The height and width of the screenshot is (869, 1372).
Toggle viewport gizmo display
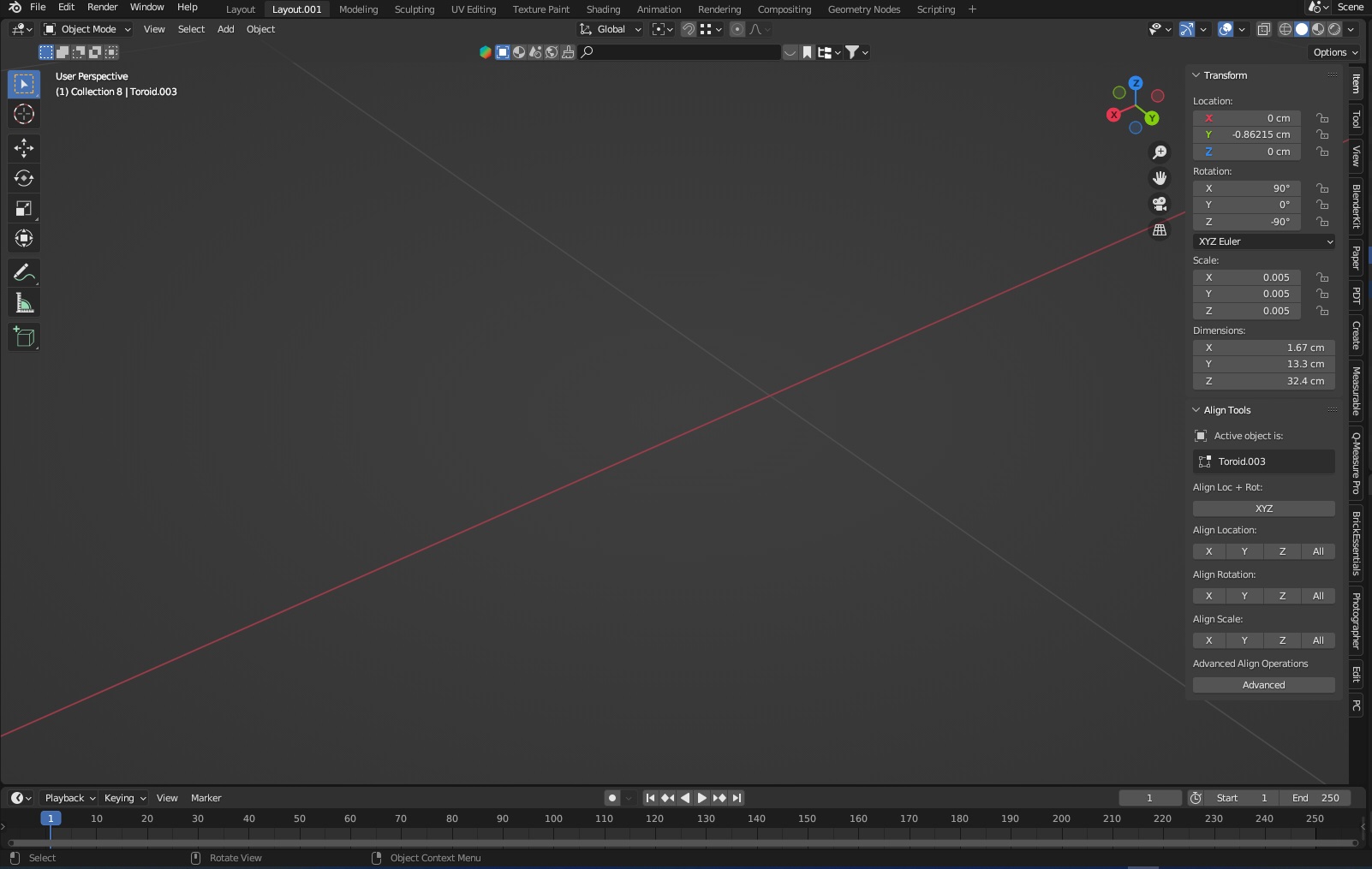tap(1186, 29)
